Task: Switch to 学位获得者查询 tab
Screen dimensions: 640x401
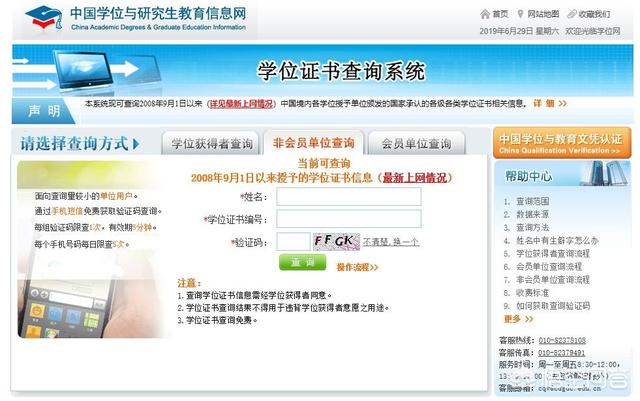Action: coord(211,143)
